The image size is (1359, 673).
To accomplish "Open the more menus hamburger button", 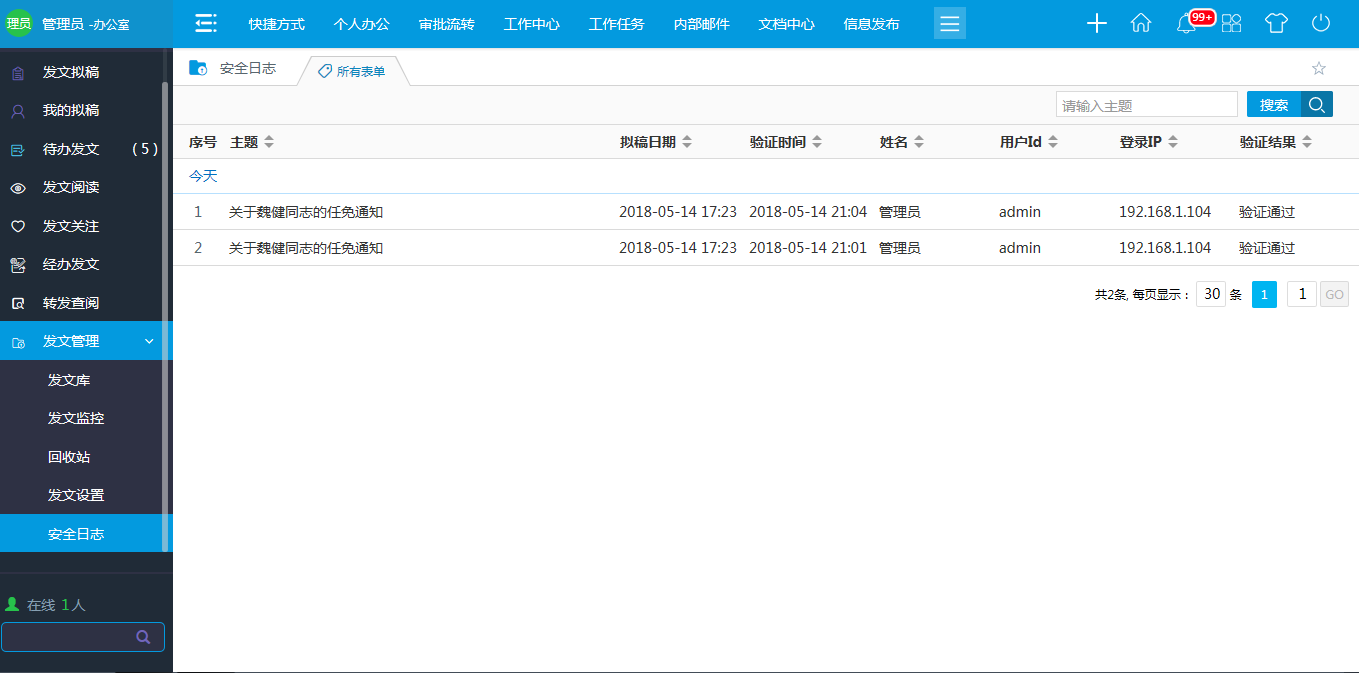I will [949, 24].
